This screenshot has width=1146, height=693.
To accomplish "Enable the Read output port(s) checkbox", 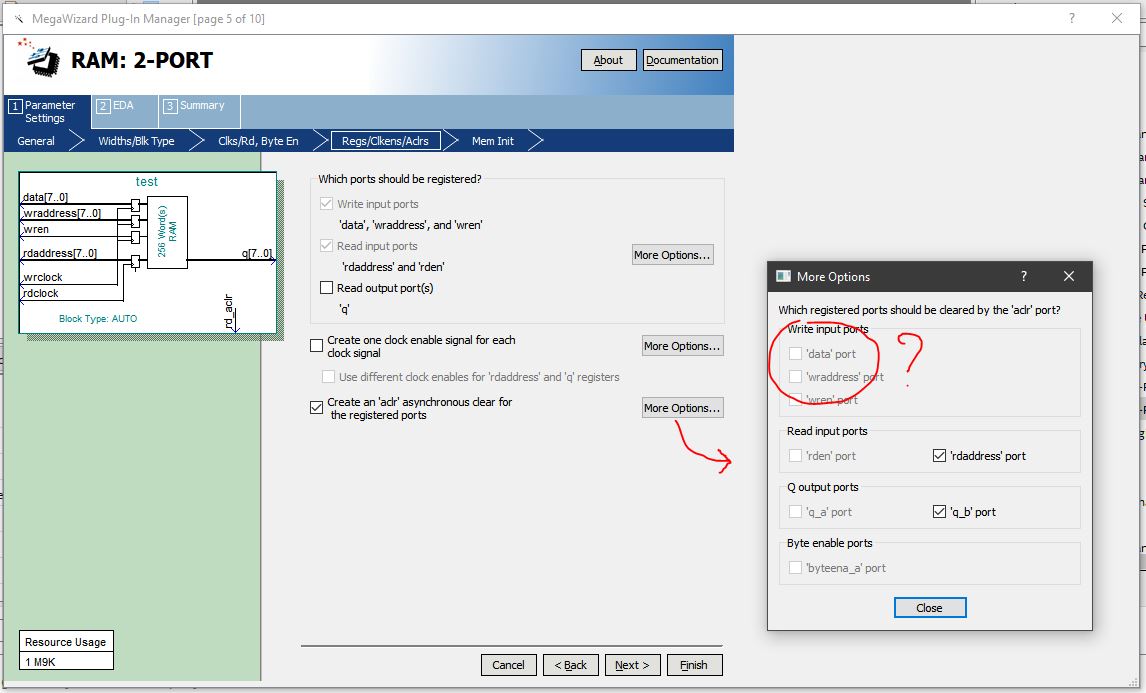I will (x=327, y=288).
